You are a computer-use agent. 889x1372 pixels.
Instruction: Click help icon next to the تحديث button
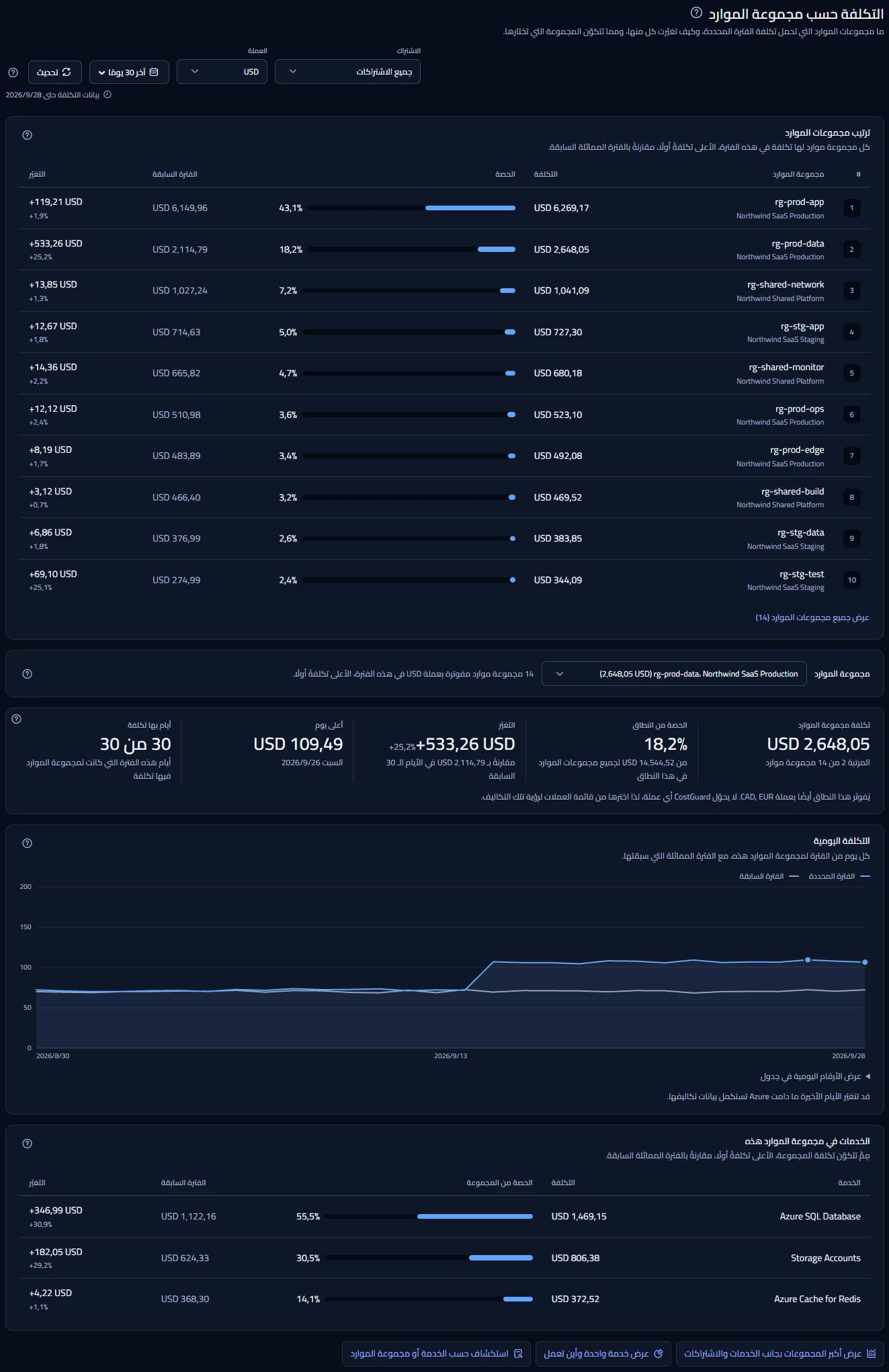tap(13, 73)
